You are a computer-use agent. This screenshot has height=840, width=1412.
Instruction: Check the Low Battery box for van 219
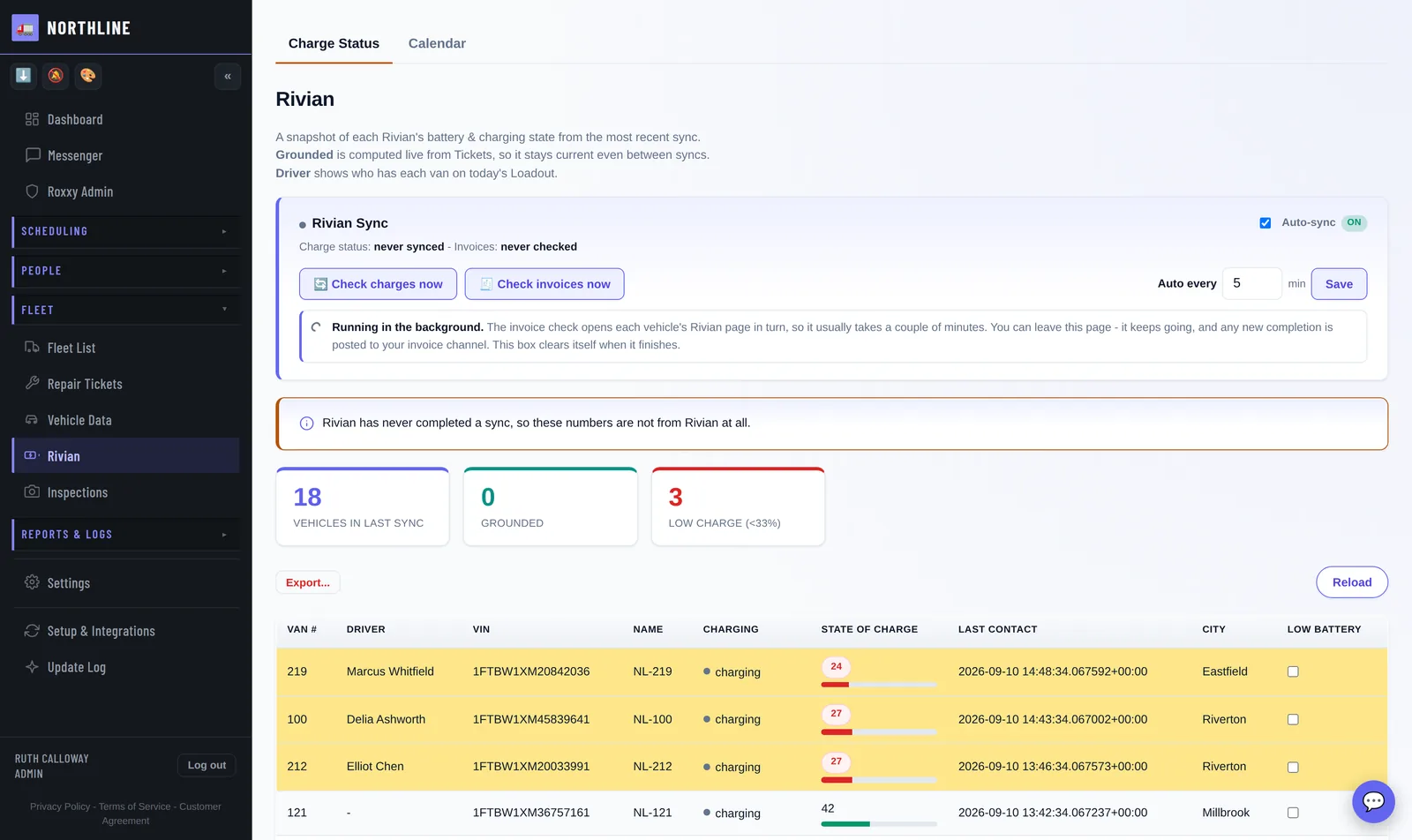(1293, 671)
